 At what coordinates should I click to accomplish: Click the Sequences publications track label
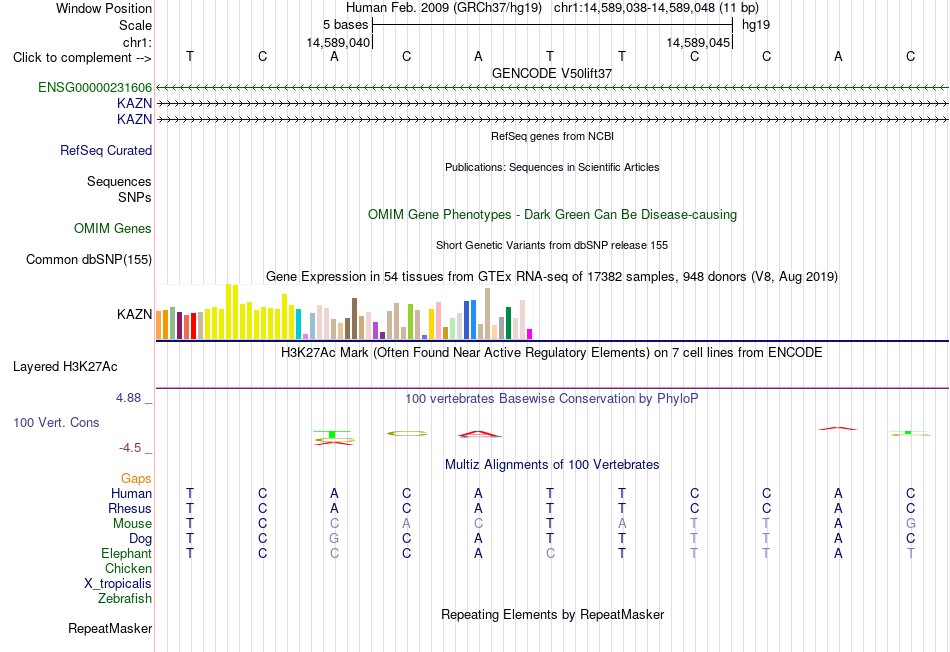pyautogui.click(x=119, y=181)
